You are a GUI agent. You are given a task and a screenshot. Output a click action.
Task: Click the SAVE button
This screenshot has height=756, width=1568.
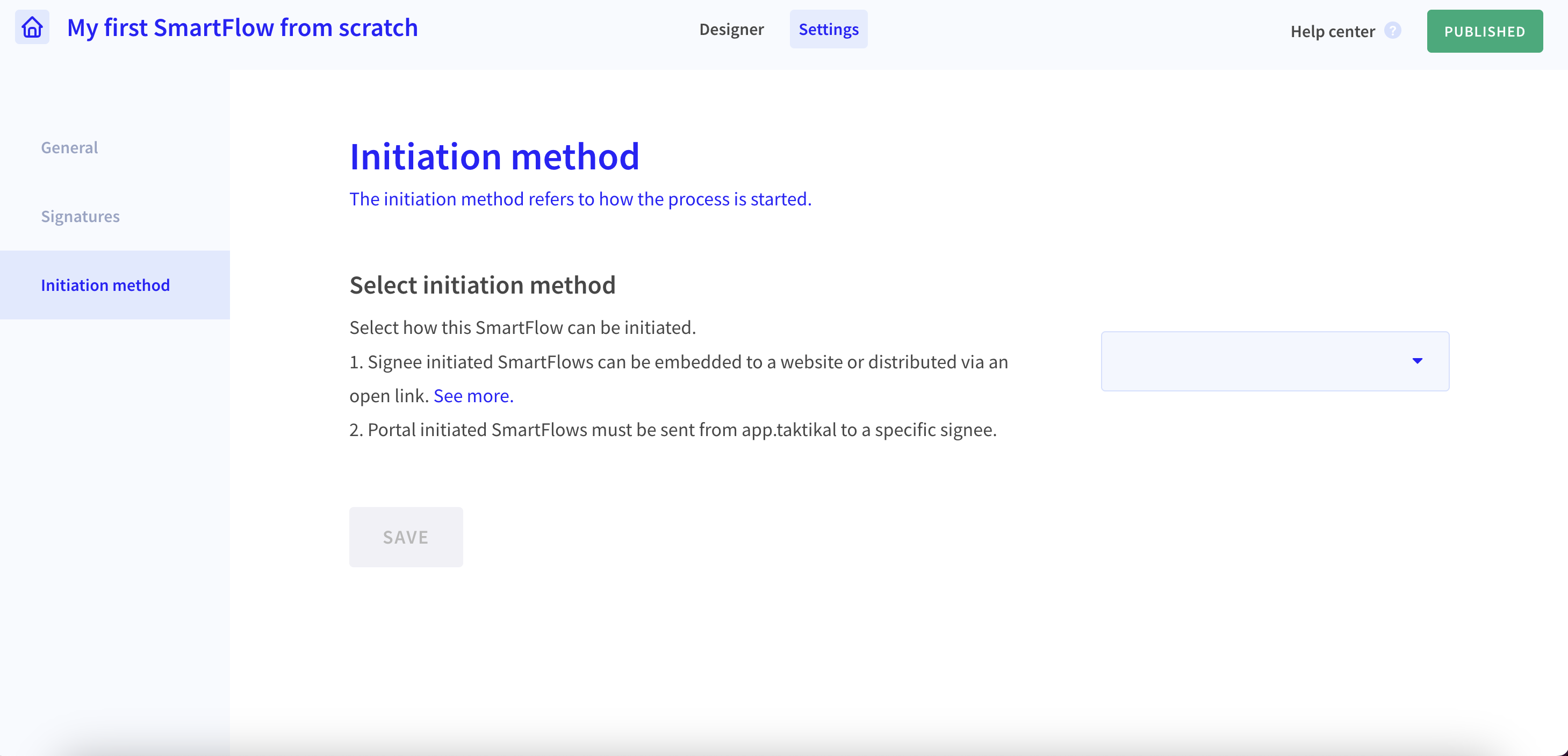405,537
